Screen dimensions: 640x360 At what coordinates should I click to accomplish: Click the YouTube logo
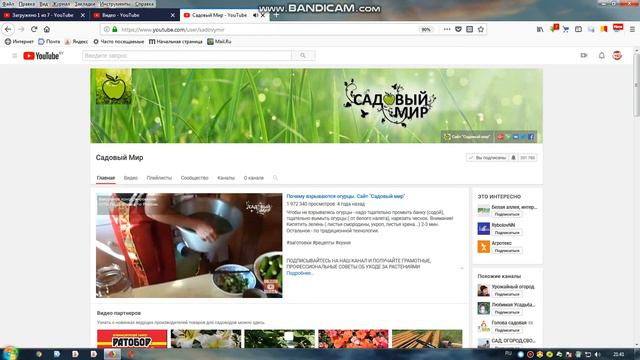click(x=43, y=56)
